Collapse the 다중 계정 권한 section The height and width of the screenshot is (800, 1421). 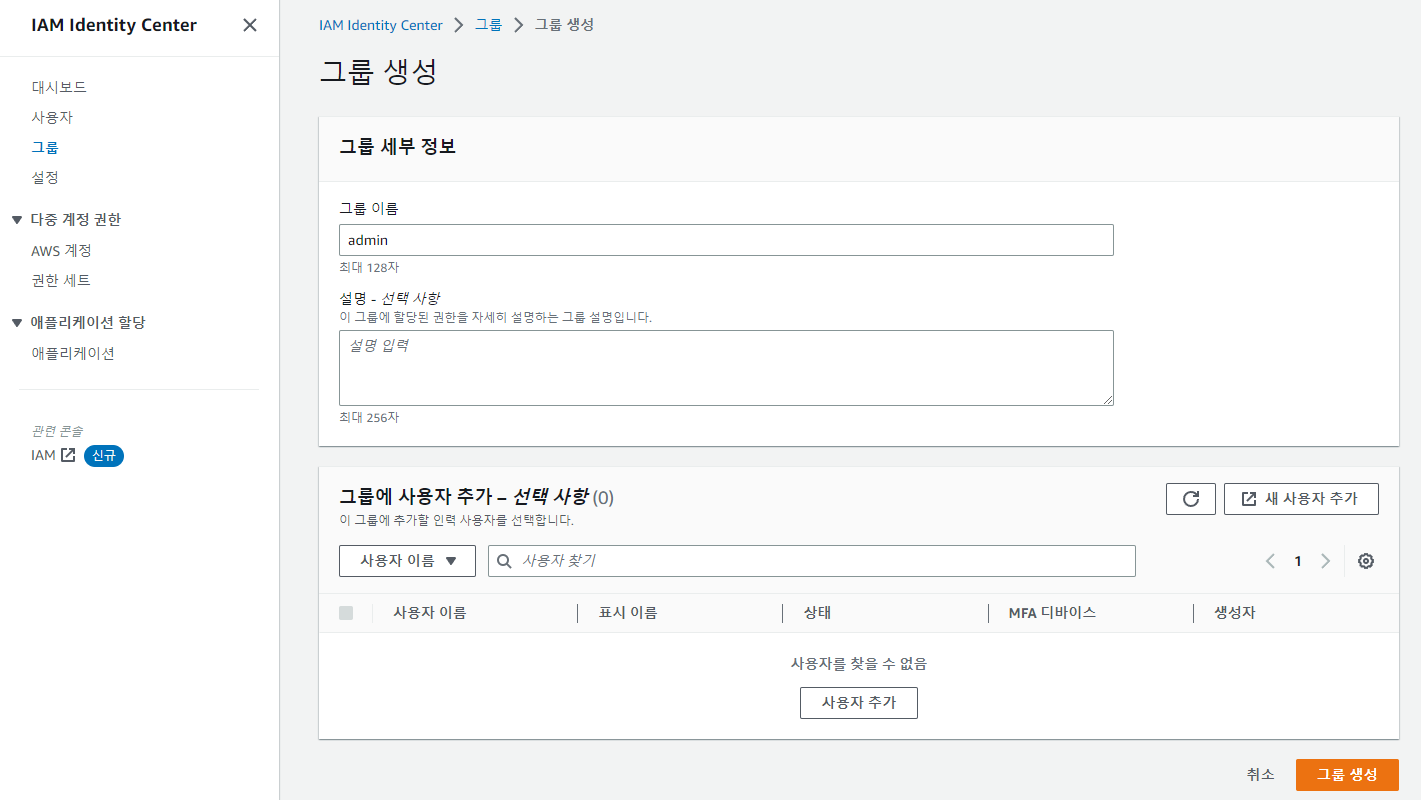tap(16, 220)
